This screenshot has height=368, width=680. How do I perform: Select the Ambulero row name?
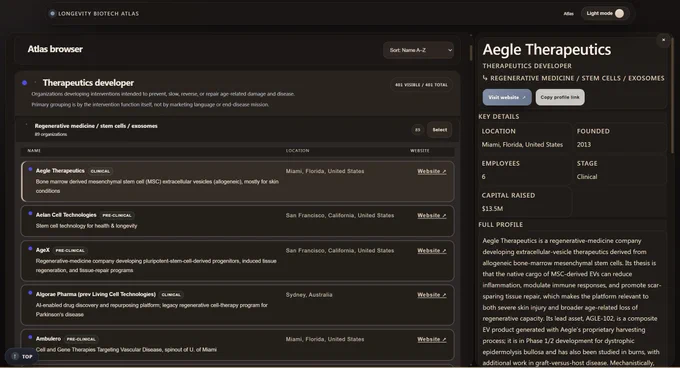click(x=48, y=339)
